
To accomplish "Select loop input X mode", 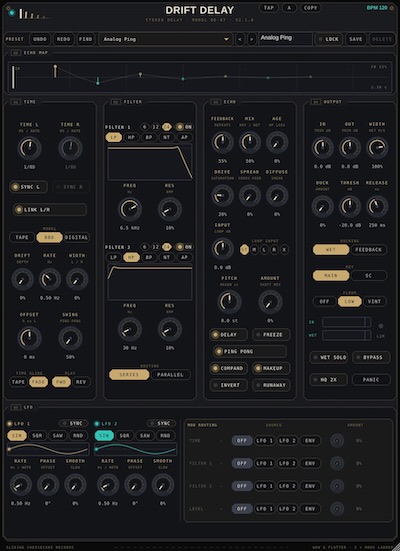I will (284, 249).
